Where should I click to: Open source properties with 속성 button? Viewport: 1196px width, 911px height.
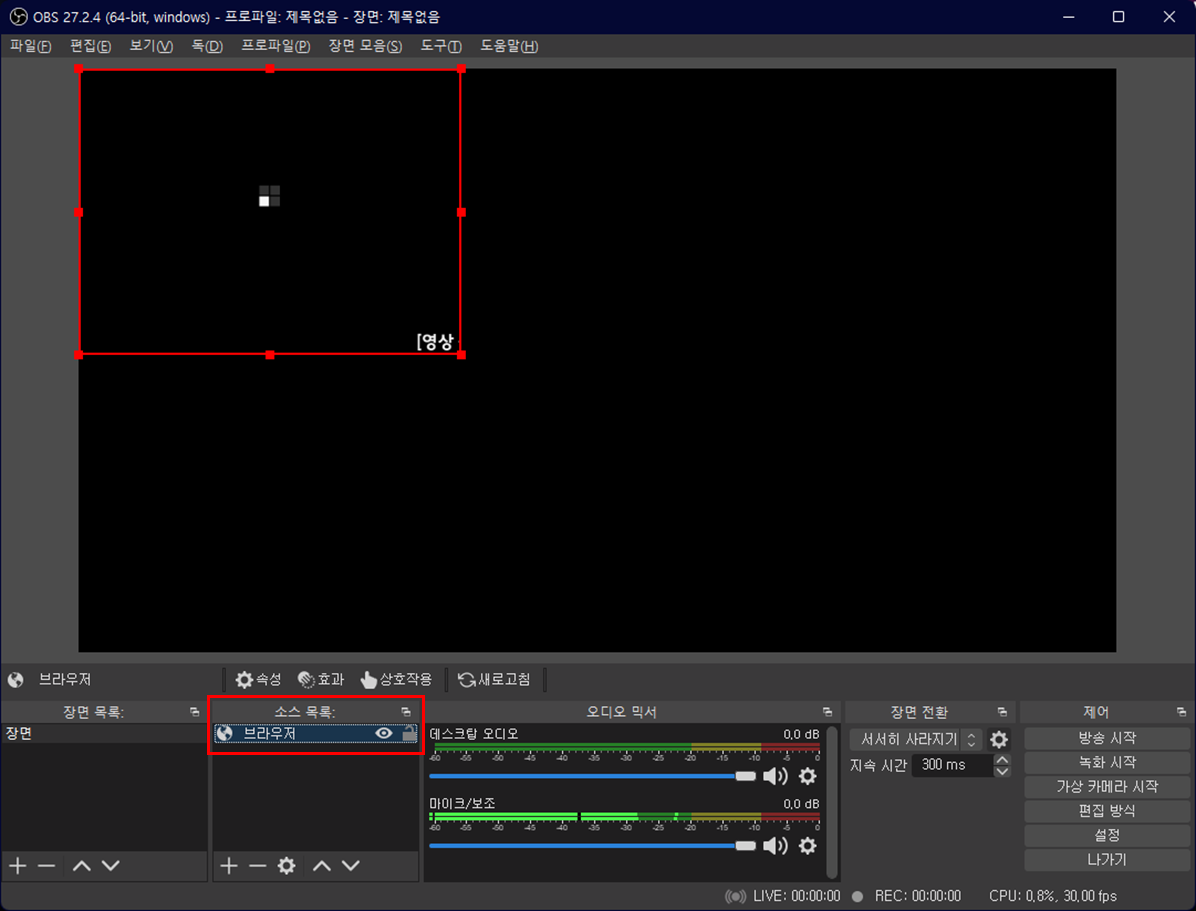click(259, 679)
